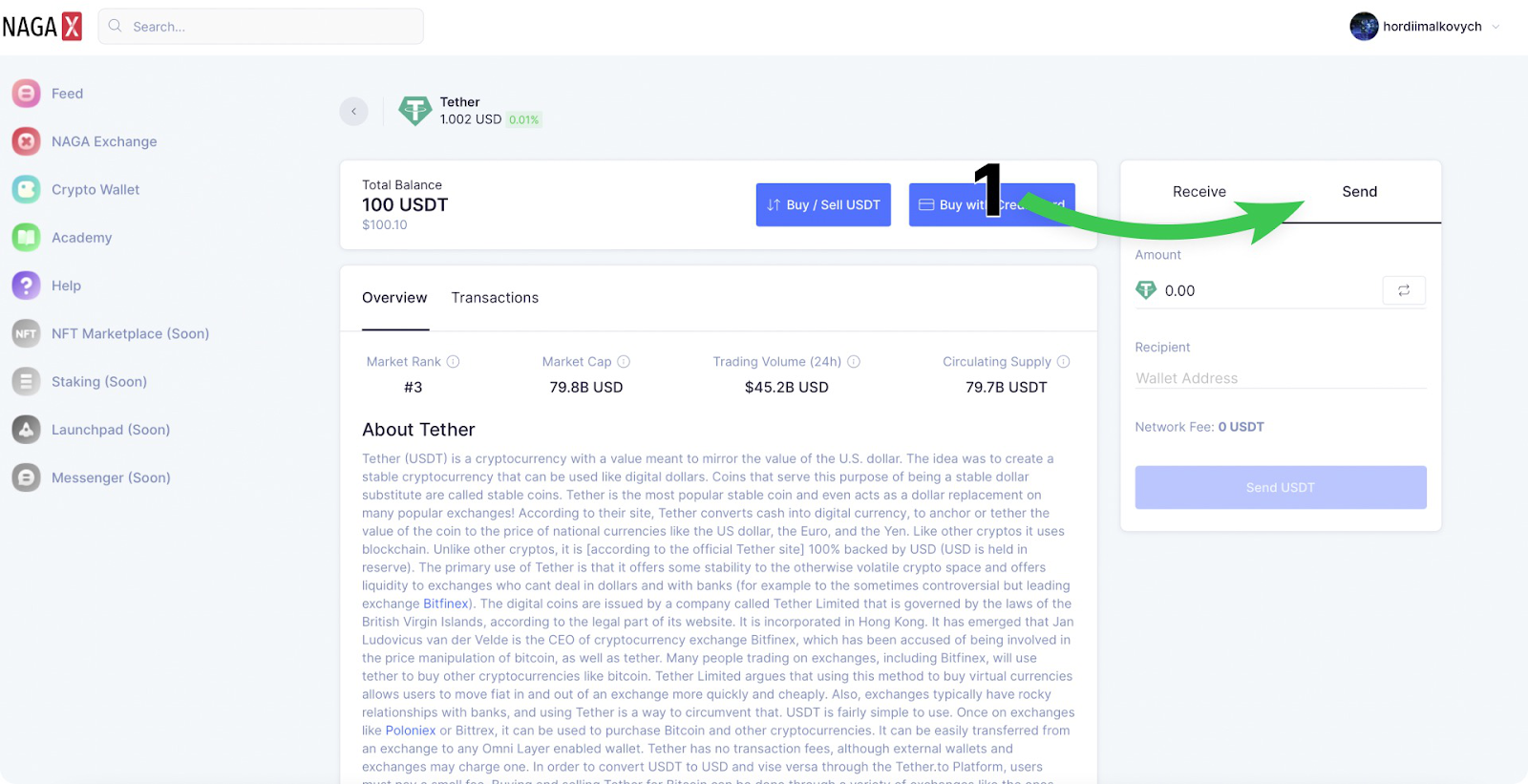This screenshot has height=784, width=1528.
Task: Click the Wallet Address recipient field
Action: [1281, 378]
